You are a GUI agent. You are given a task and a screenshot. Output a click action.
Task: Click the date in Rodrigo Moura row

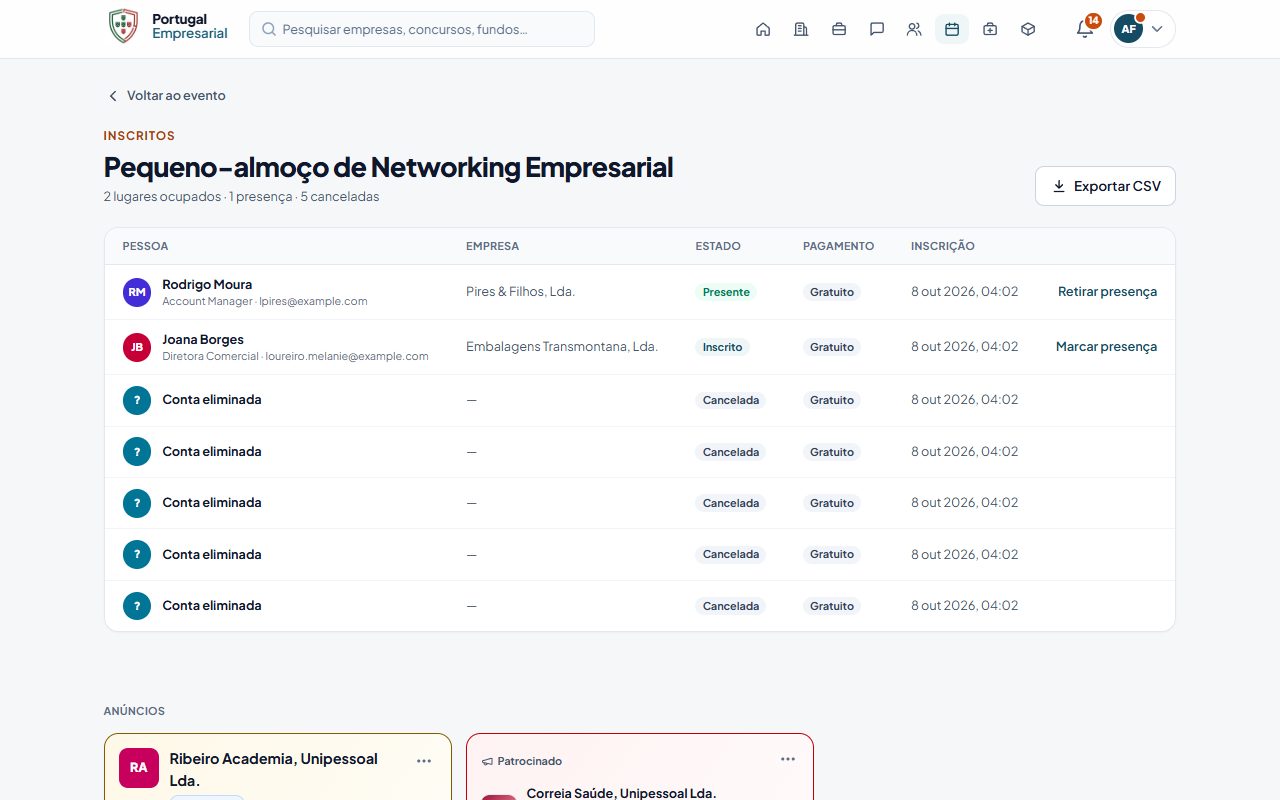pos(964,292)
